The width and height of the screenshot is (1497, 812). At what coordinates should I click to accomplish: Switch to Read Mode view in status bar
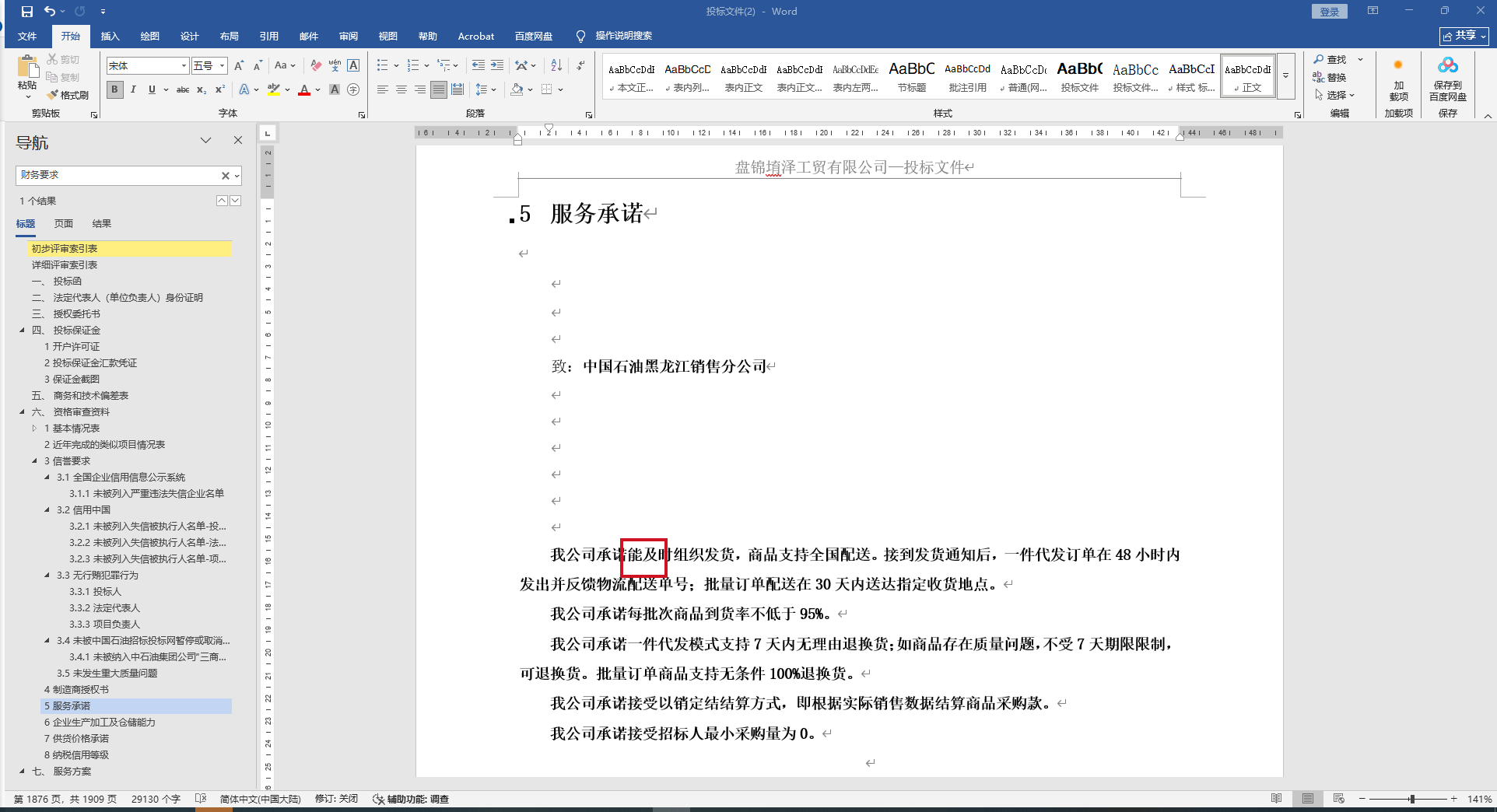[x=1276, y=799]
